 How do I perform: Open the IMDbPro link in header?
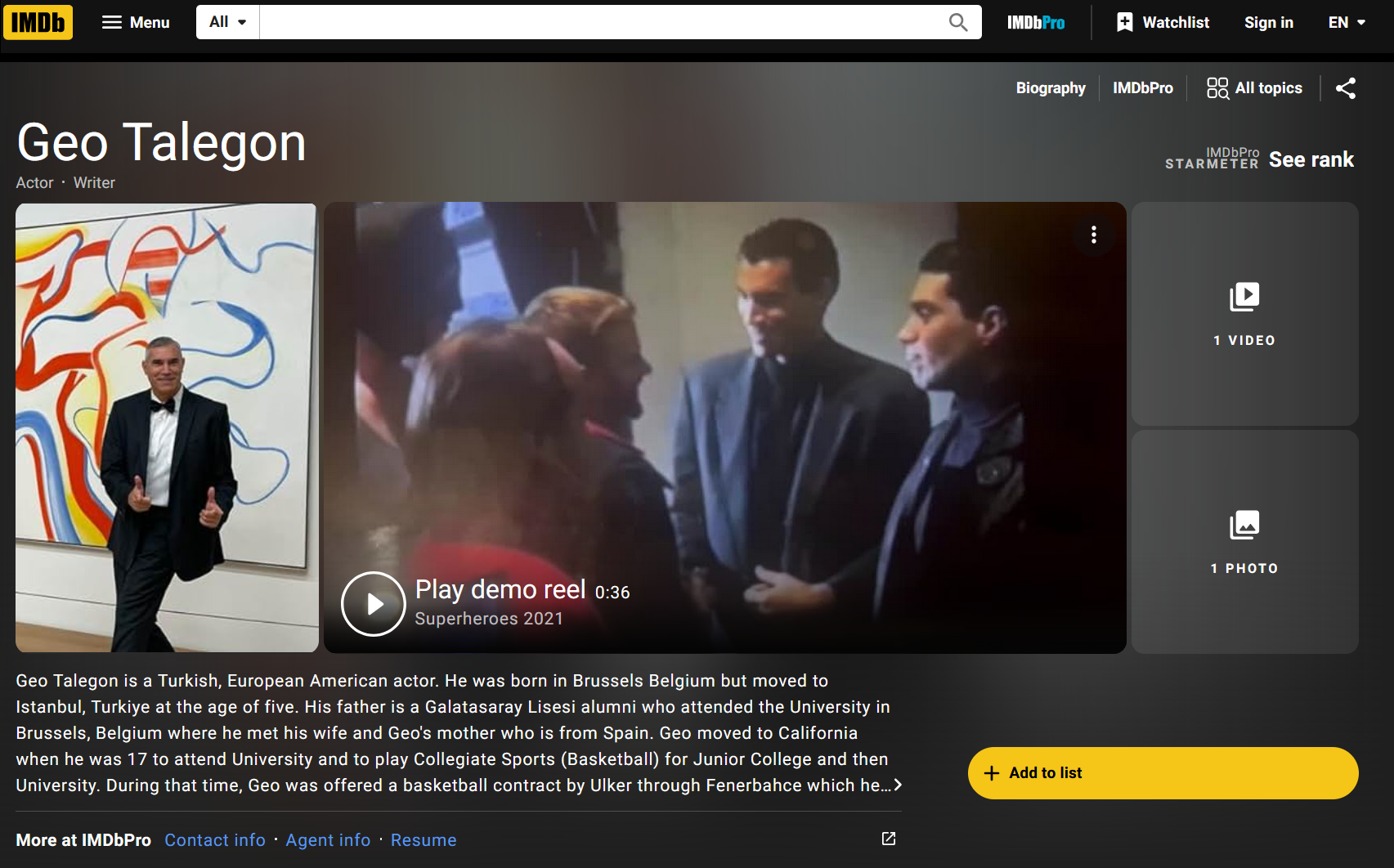1035,23
